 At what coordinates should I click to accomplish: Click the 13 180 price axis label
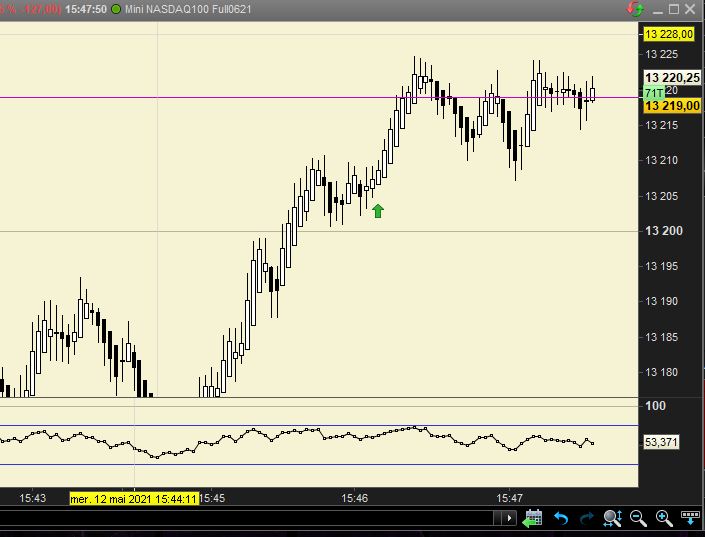click(661, 372)
